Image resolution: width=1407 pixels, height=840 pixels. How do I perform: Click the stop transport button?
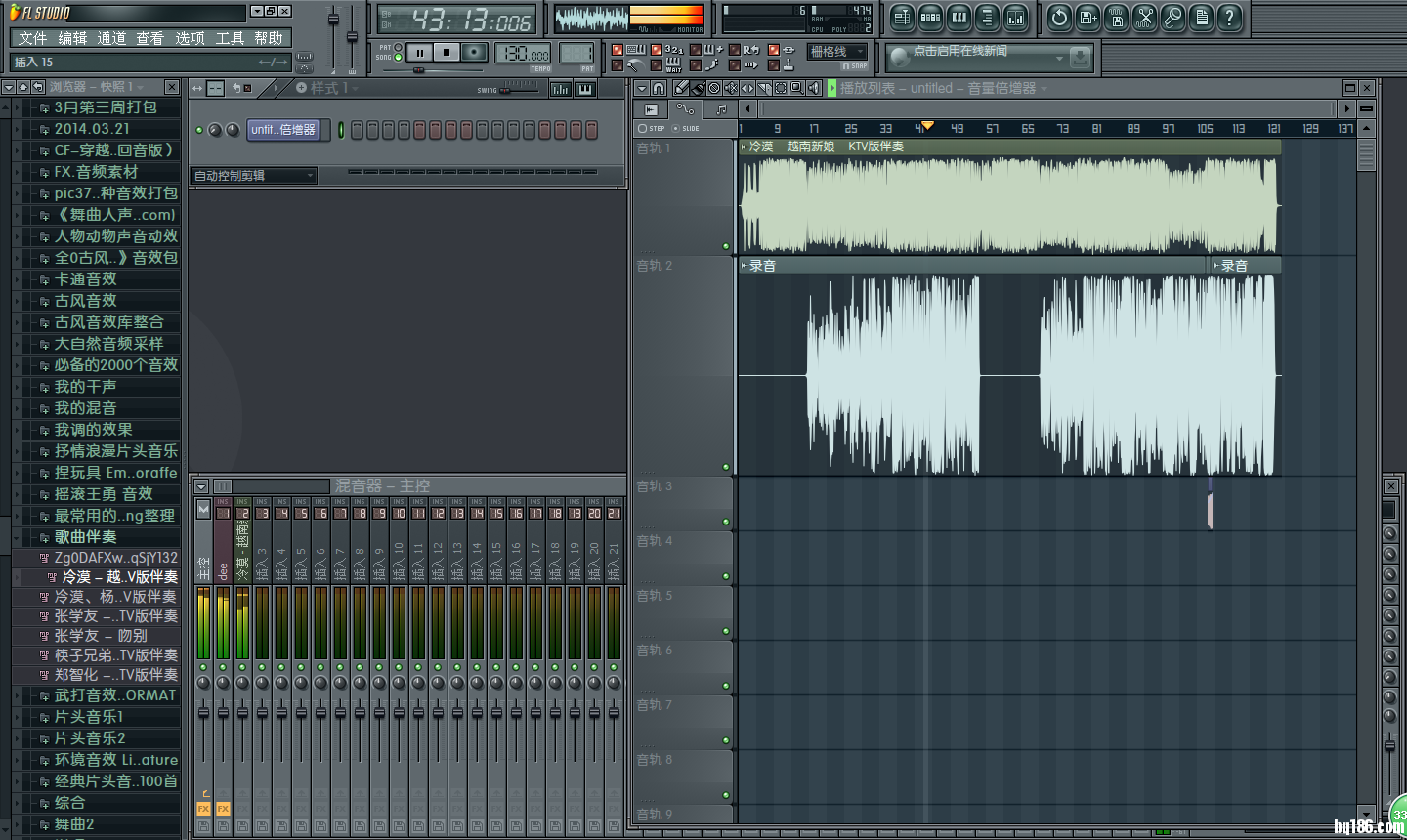(x=447, y=53)
